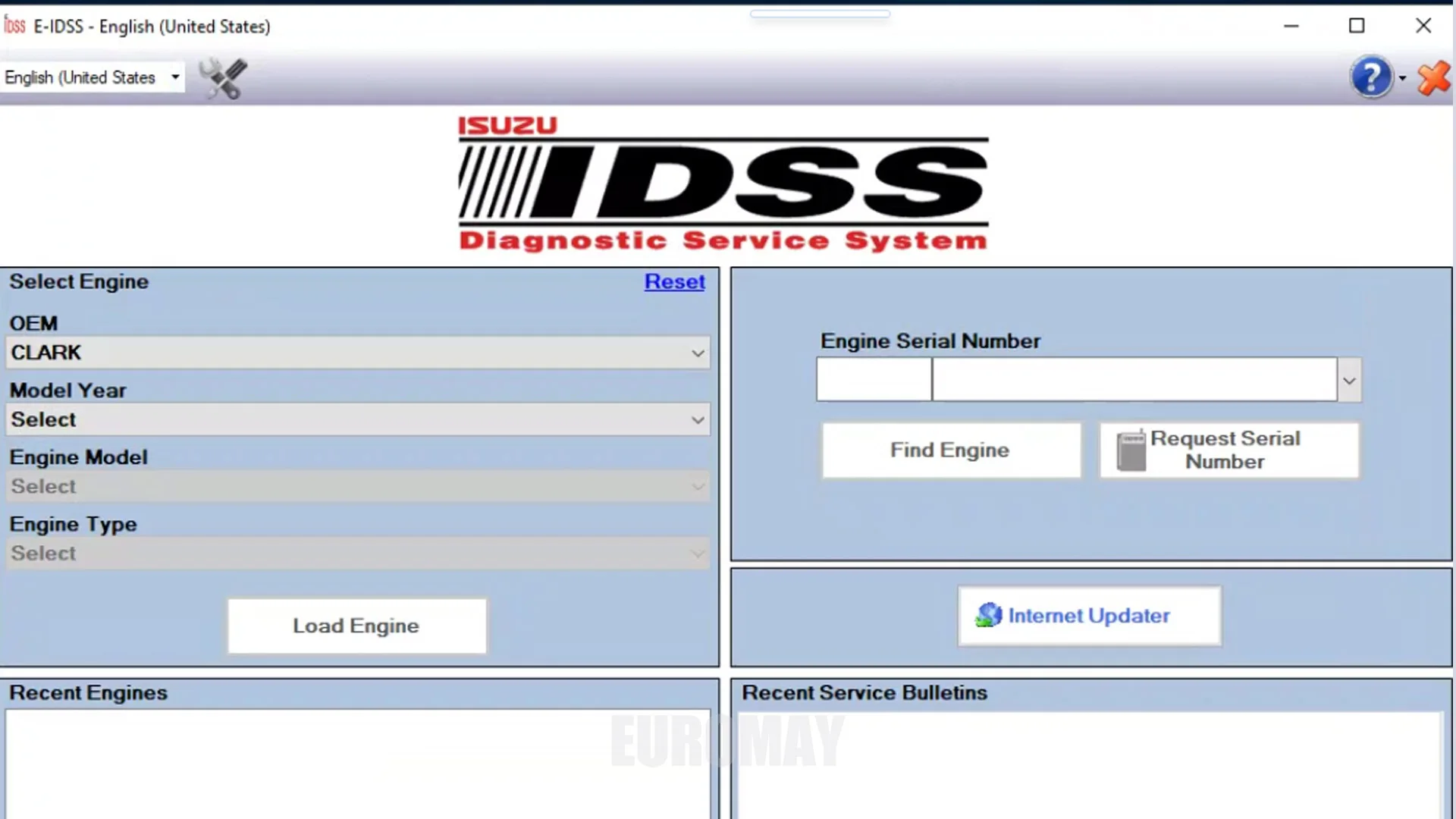Click the Request Serial Number book icon
Image resolution: width=1456 pixels, height=819 pixels.
tap(1130, 450)
